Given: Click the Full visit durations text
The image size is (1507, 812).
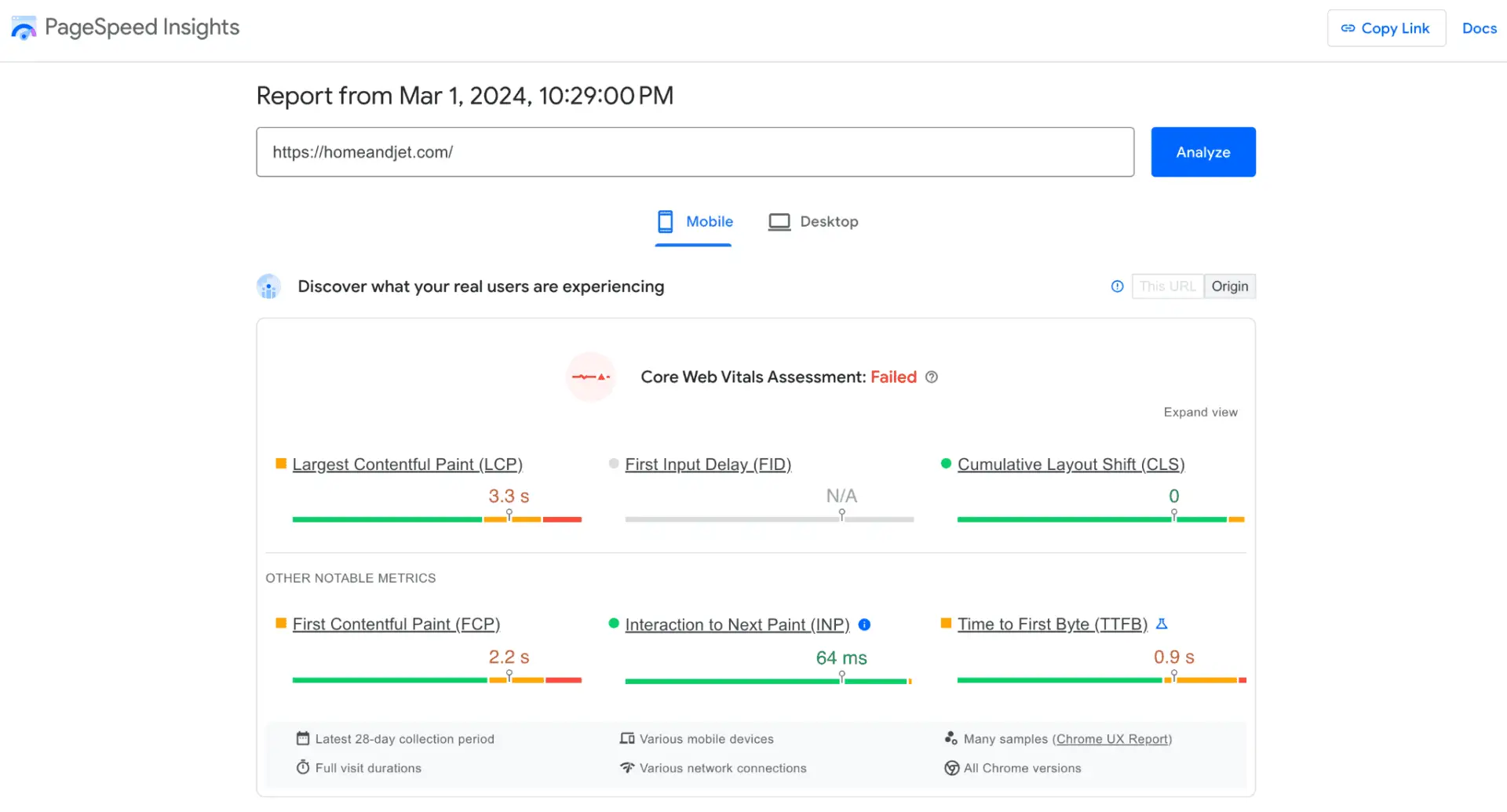Looking at the screenshot, I should [368, 768].
